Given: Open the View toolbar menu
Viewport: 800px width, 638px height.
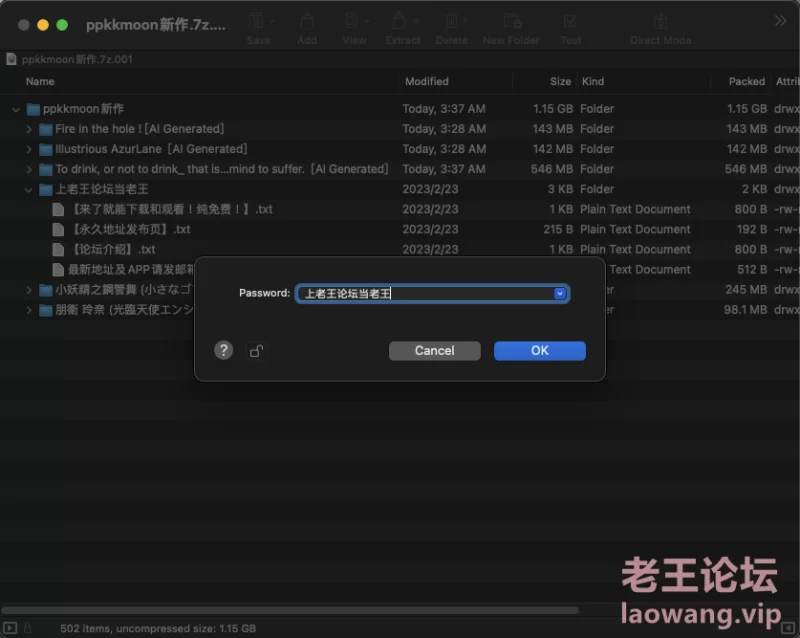Looking at the screenshot, I should tap(354, 28).
